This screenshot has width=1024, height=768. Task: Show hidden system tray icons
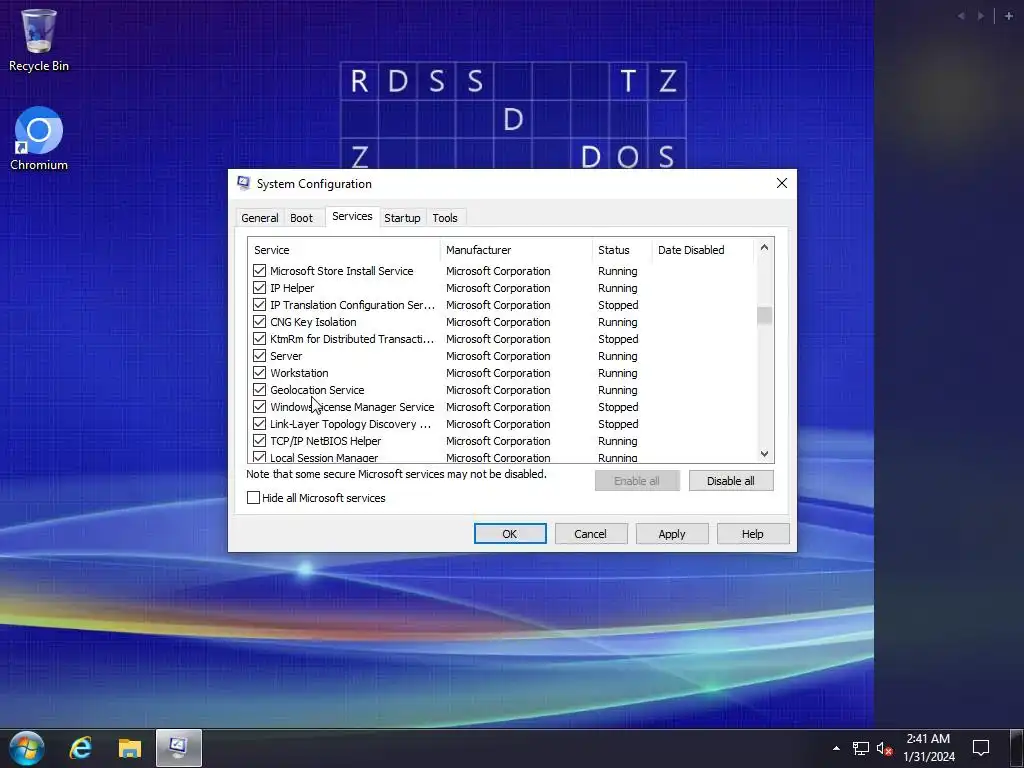pos(836,748)
